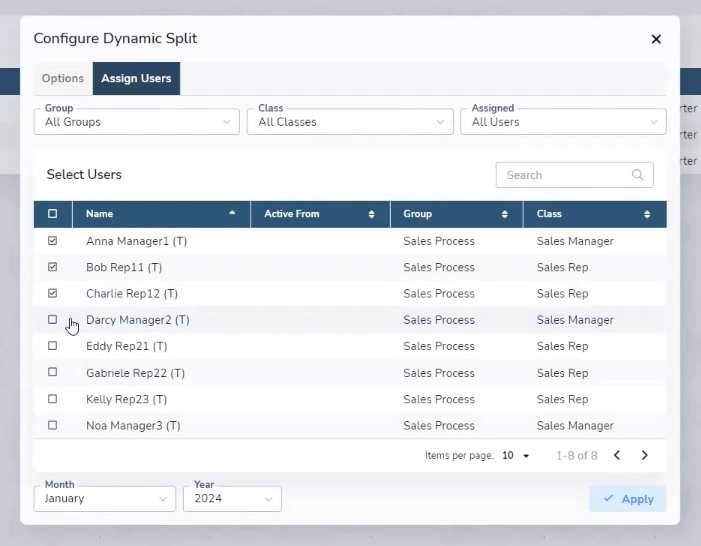Click Sales Process group in Kelly row
Image resolution: width=701 pixels, height=546 pixels.
[439, 399]
